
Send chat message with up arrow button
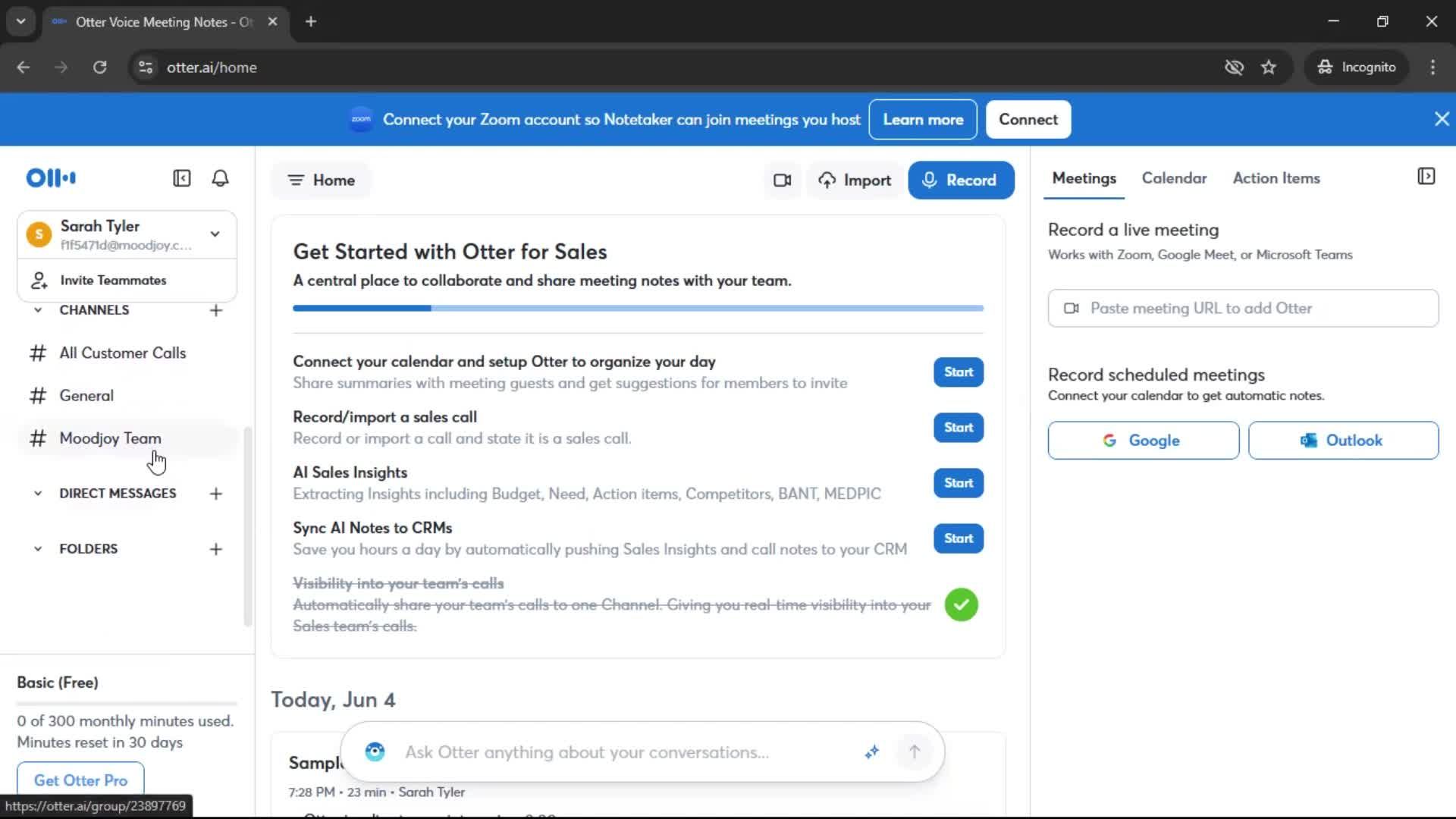(x=915, y=752)
